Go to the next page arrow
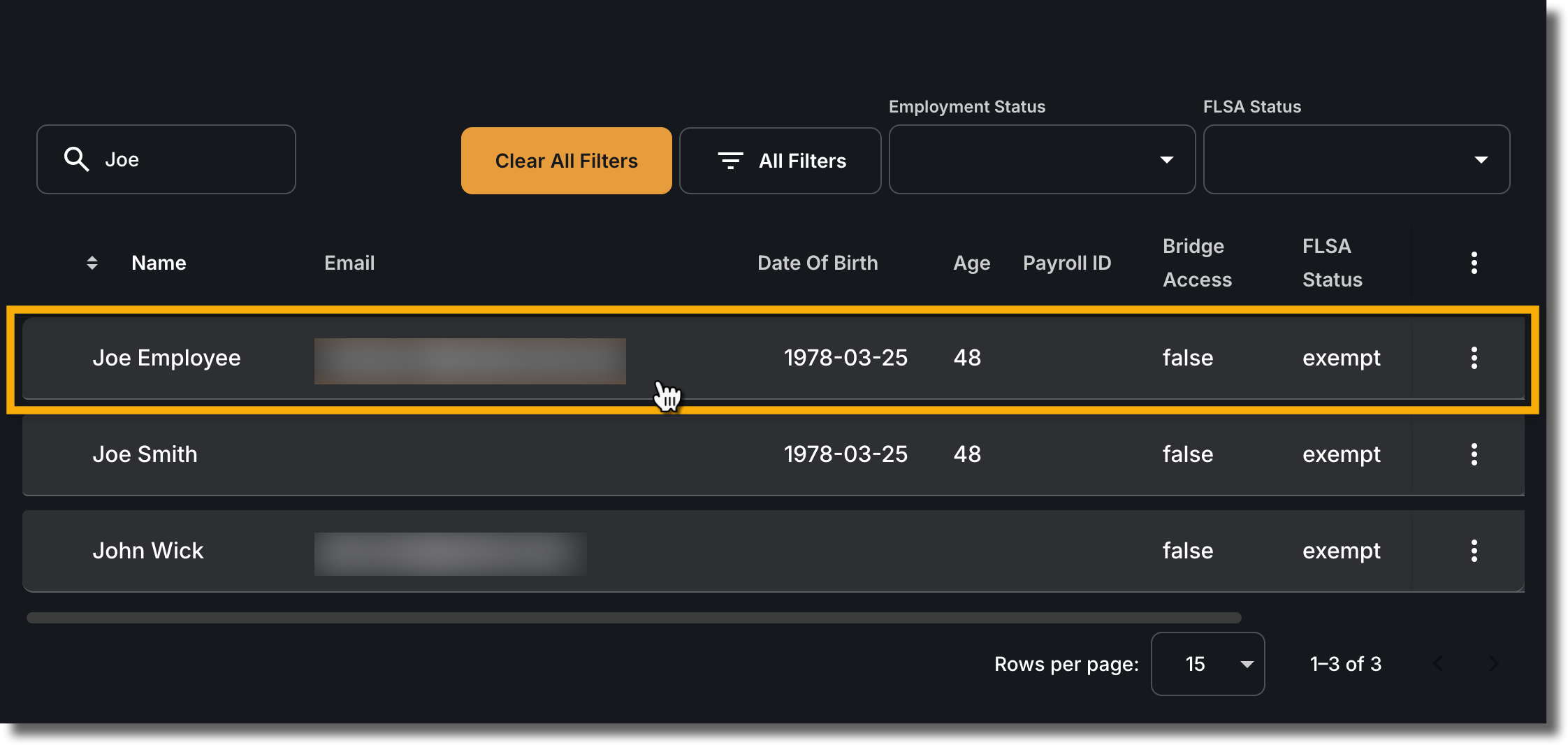1568x745 pixels. [1493, 663]
